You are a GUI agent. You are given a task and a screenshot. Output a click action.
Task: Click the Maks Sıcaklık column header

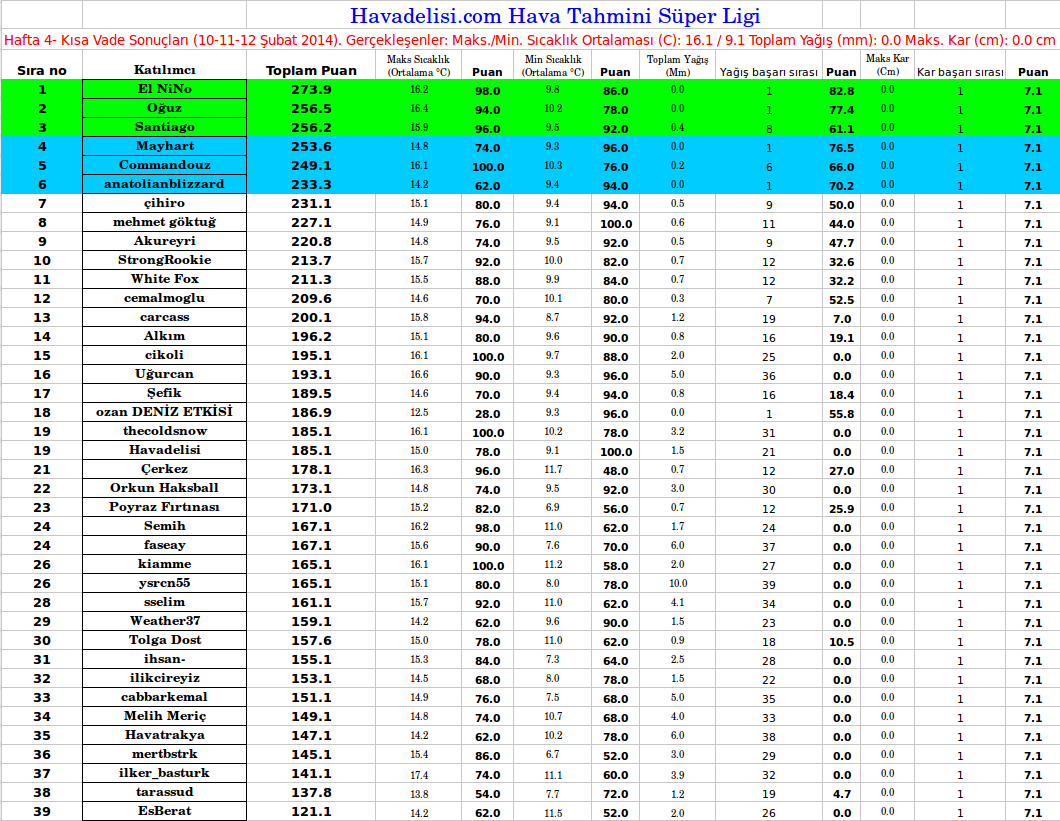tap(419, 66)
